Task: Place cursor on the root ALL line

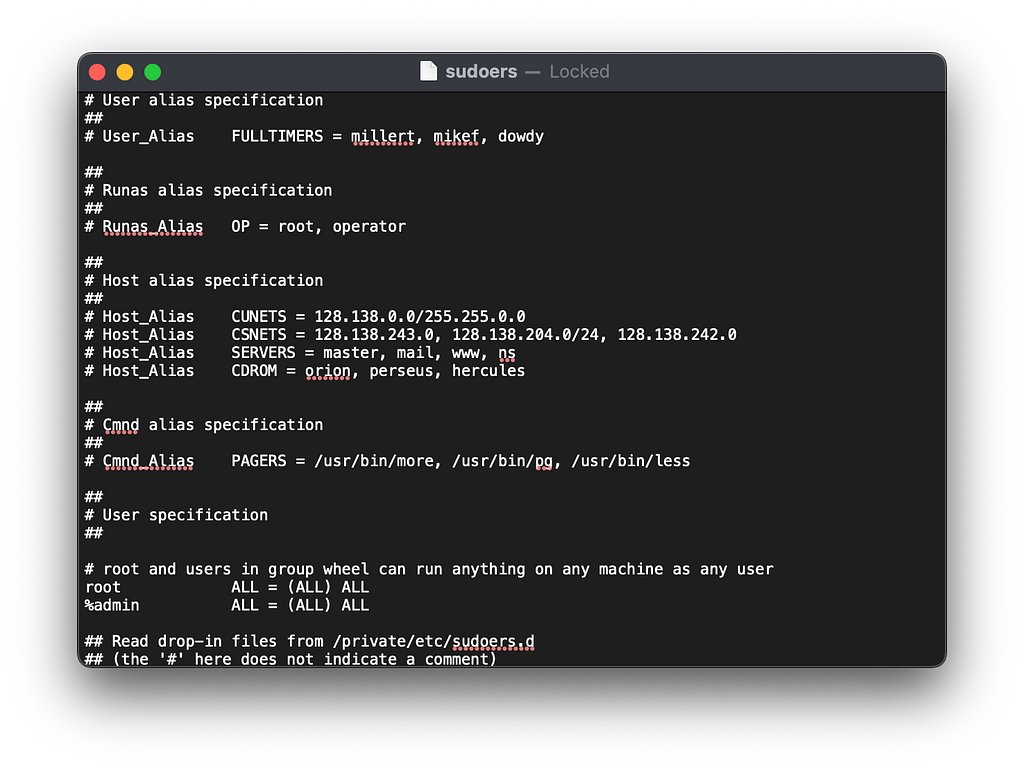Action: (x=227, y=586)
